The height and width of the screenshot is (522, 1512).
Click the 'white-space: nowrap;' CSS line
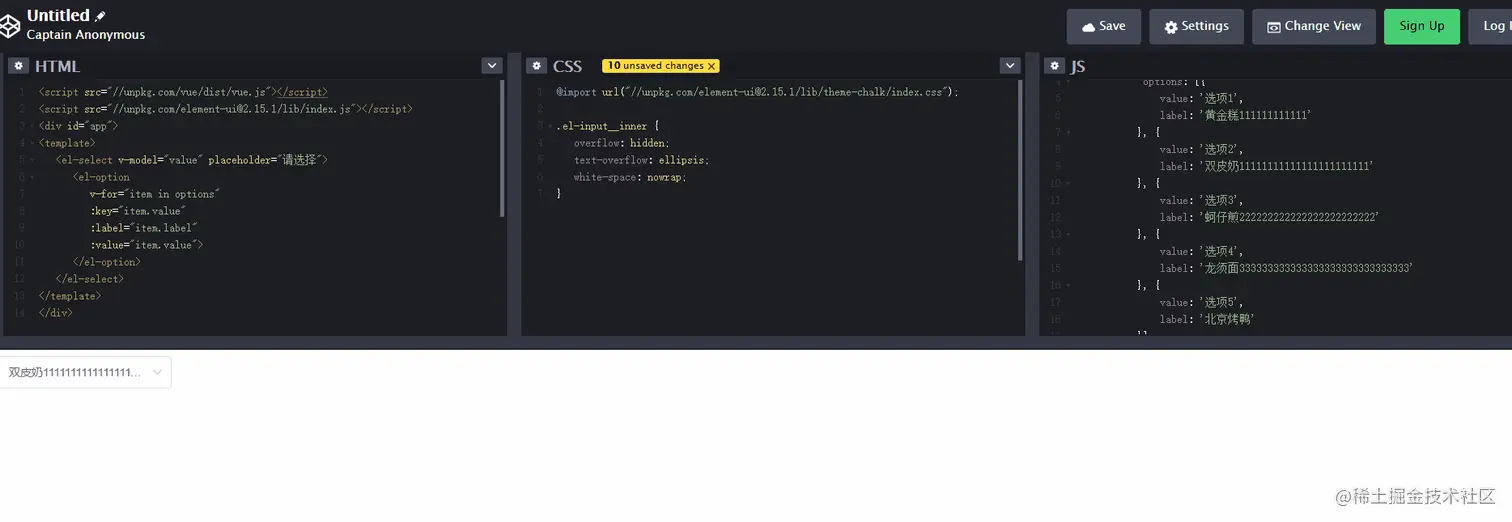(x=630, y=177)
